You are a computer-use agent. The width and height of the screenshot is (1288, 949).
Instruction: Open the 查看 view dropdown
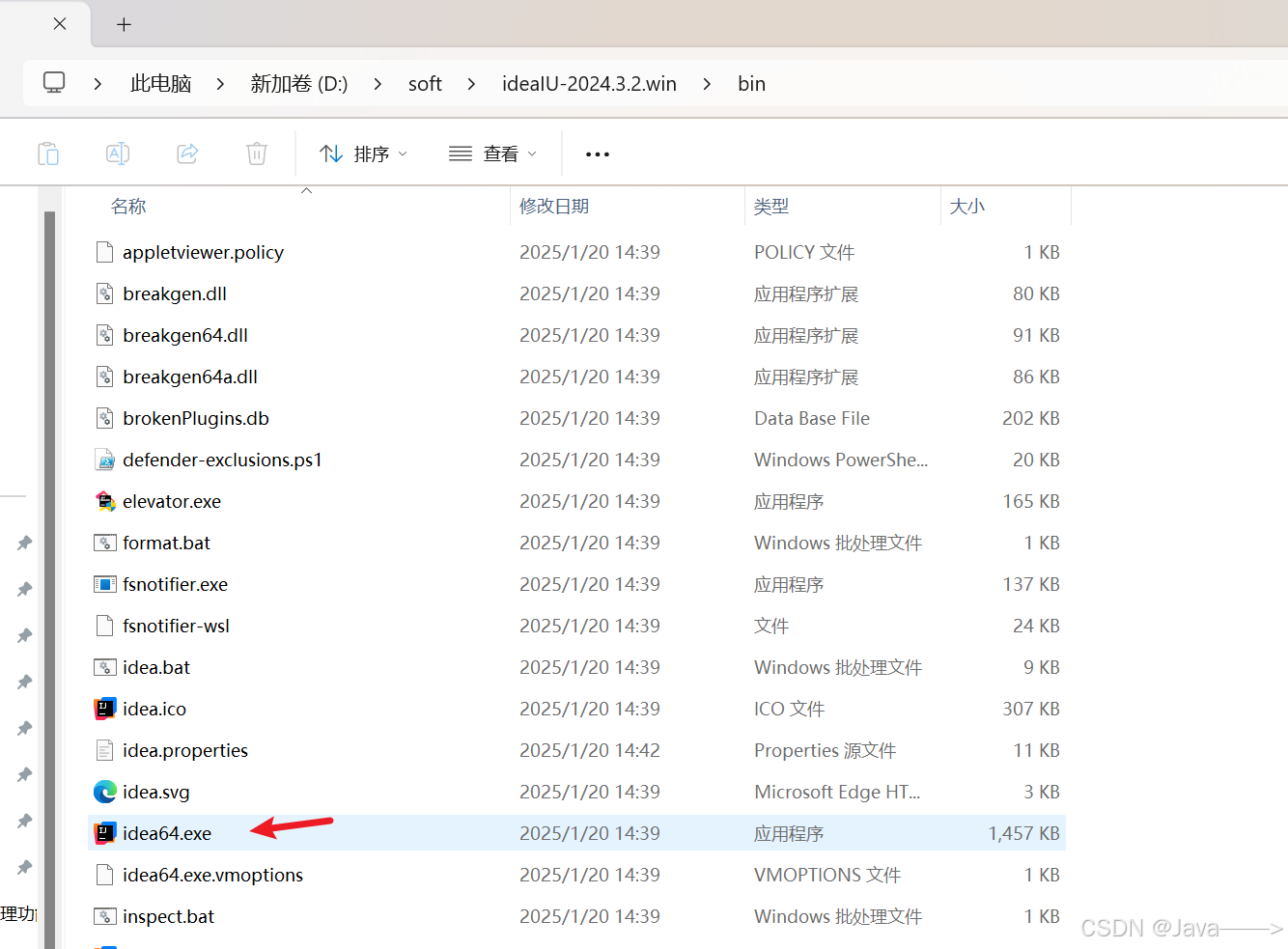click(x=492, y=154)
